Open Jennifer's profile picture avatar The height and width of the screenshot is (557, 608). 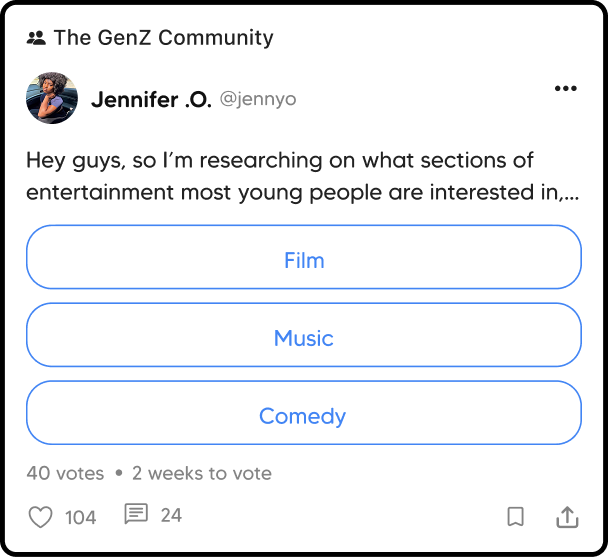[52, 98]
